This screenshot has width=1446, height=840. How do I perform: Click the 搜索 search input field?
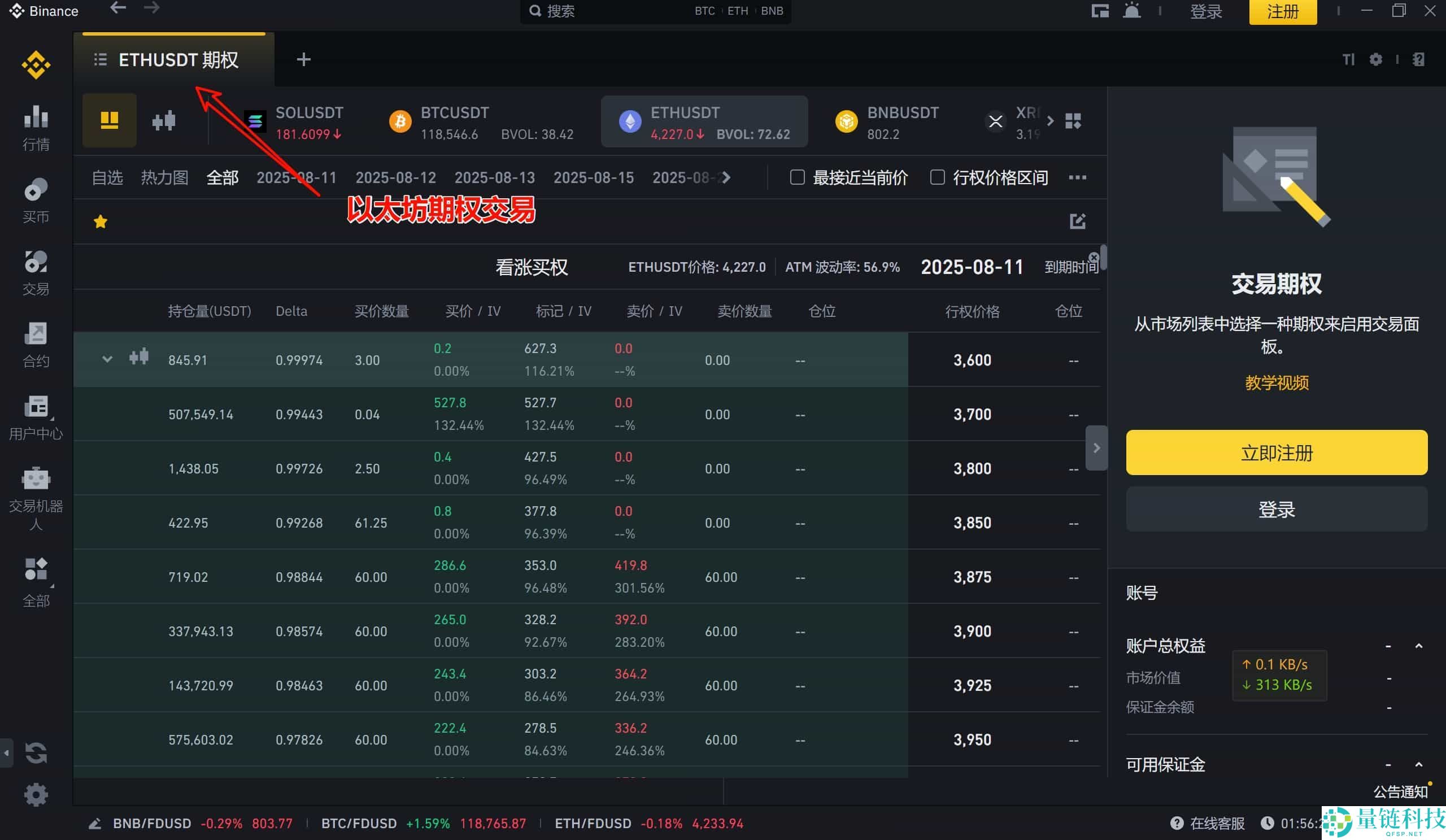603,10
